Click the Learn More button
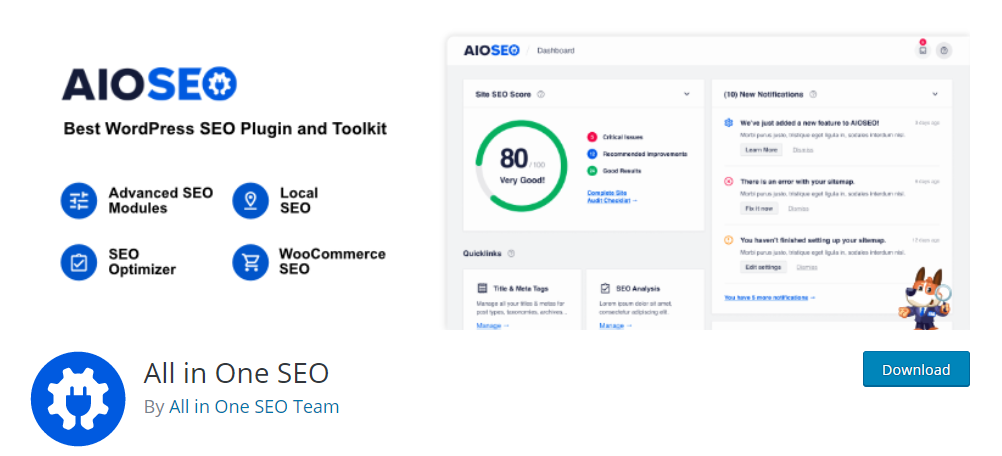 761,149
